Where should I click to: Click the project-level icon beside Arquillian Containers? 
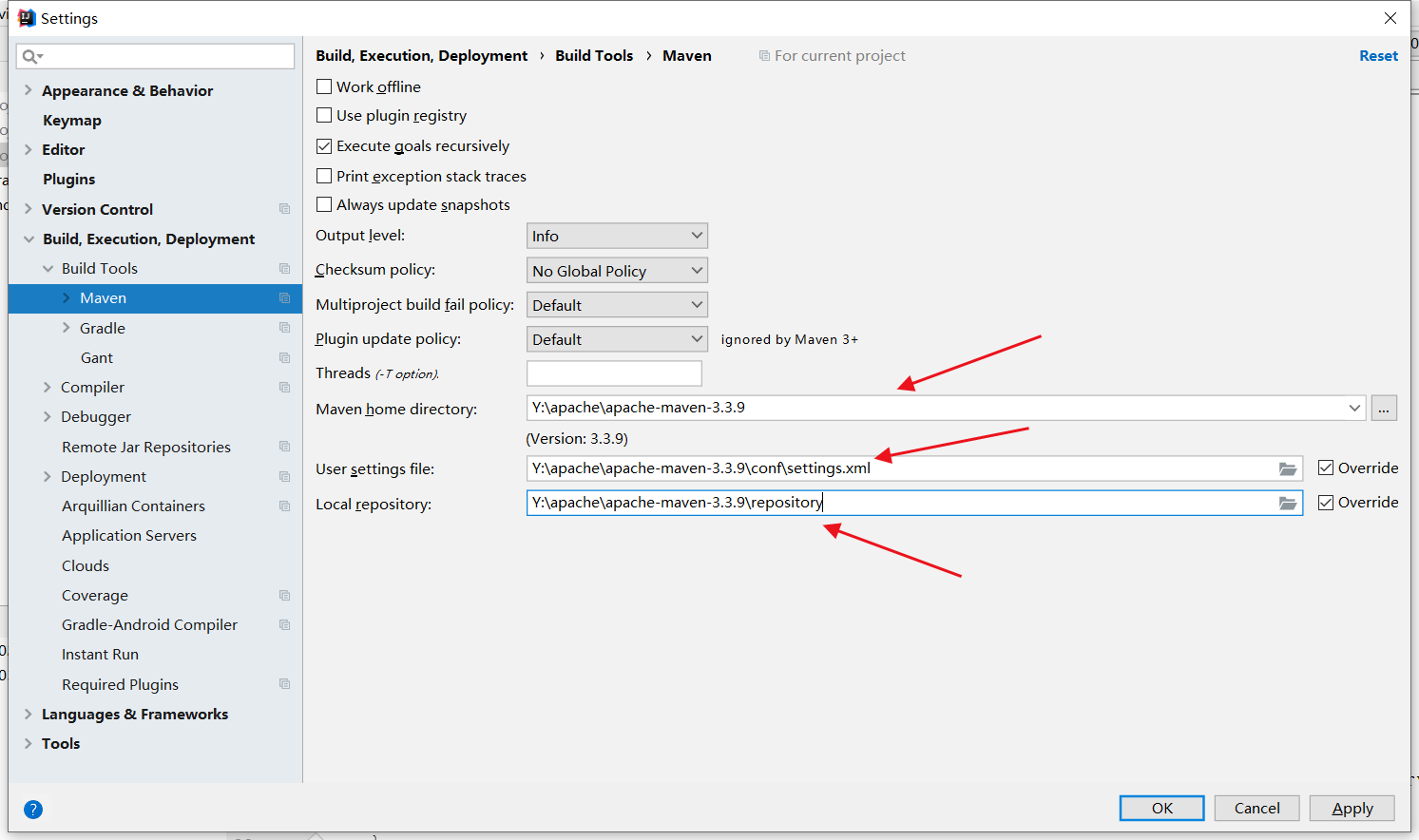pyautogui.click(x=284, y=506)
